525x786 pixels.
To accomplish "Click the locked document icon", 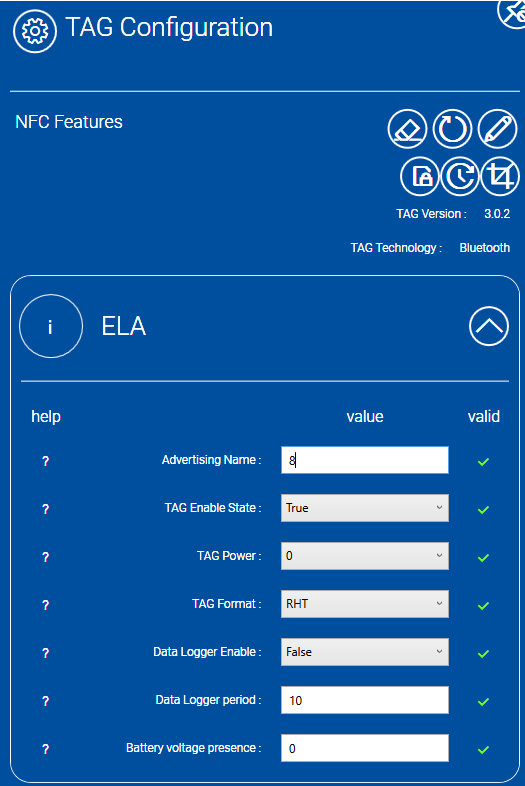I will (x=420, y=176).
